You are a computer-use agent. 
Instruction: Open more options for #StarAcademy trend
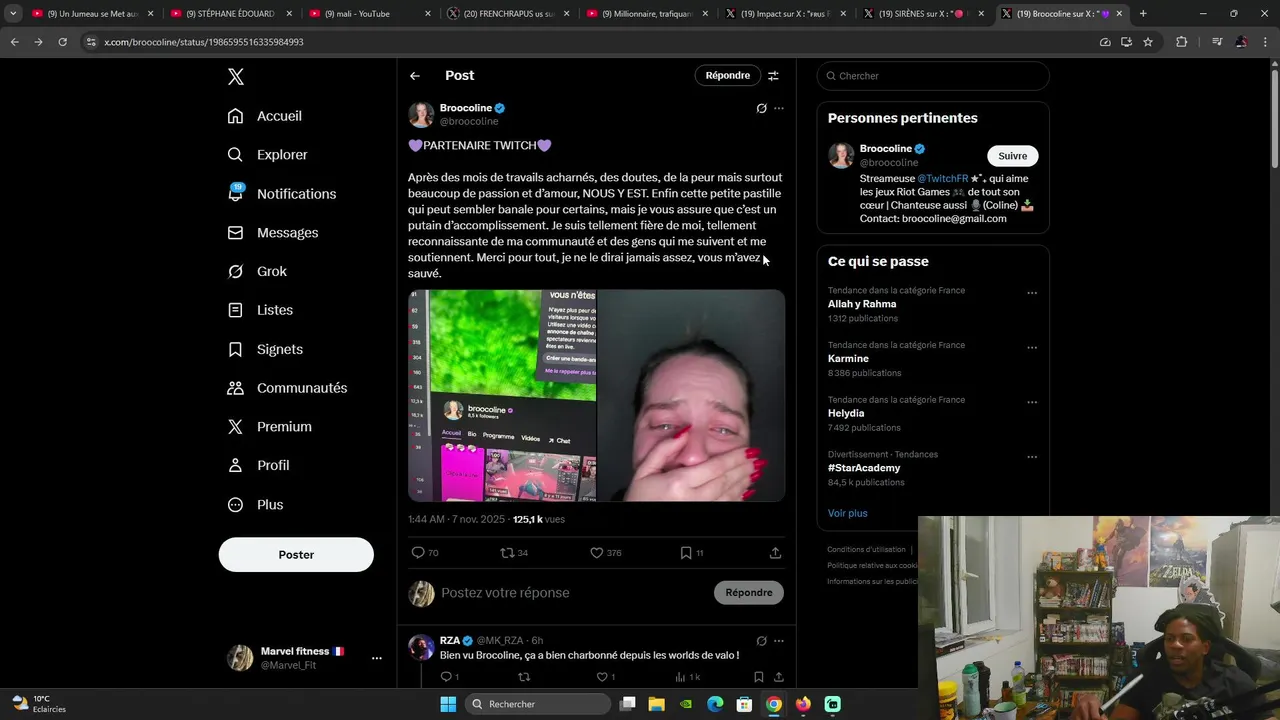(1032, 457)
